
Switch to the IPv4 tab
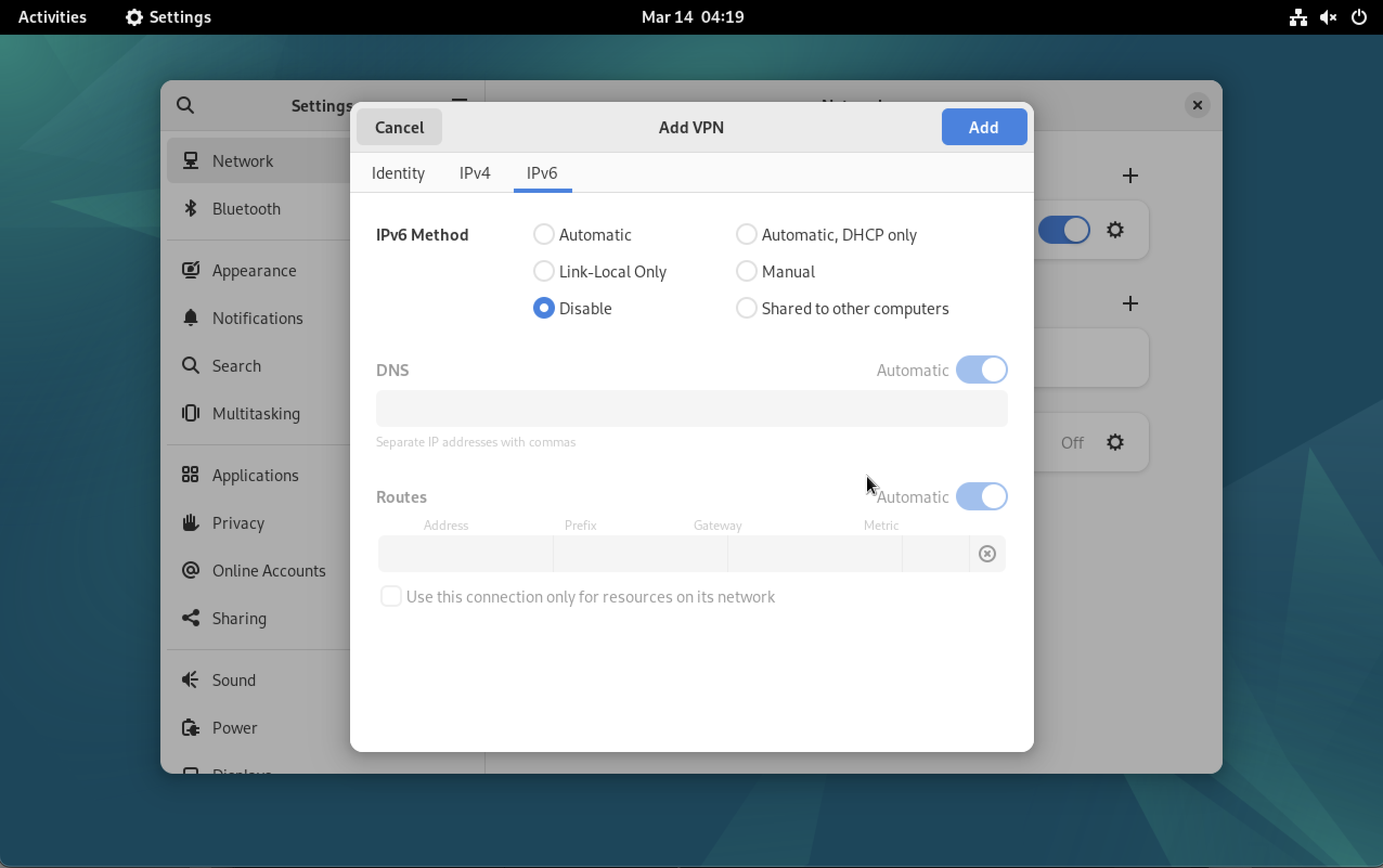pyautogui.click(x=475, y=173)
